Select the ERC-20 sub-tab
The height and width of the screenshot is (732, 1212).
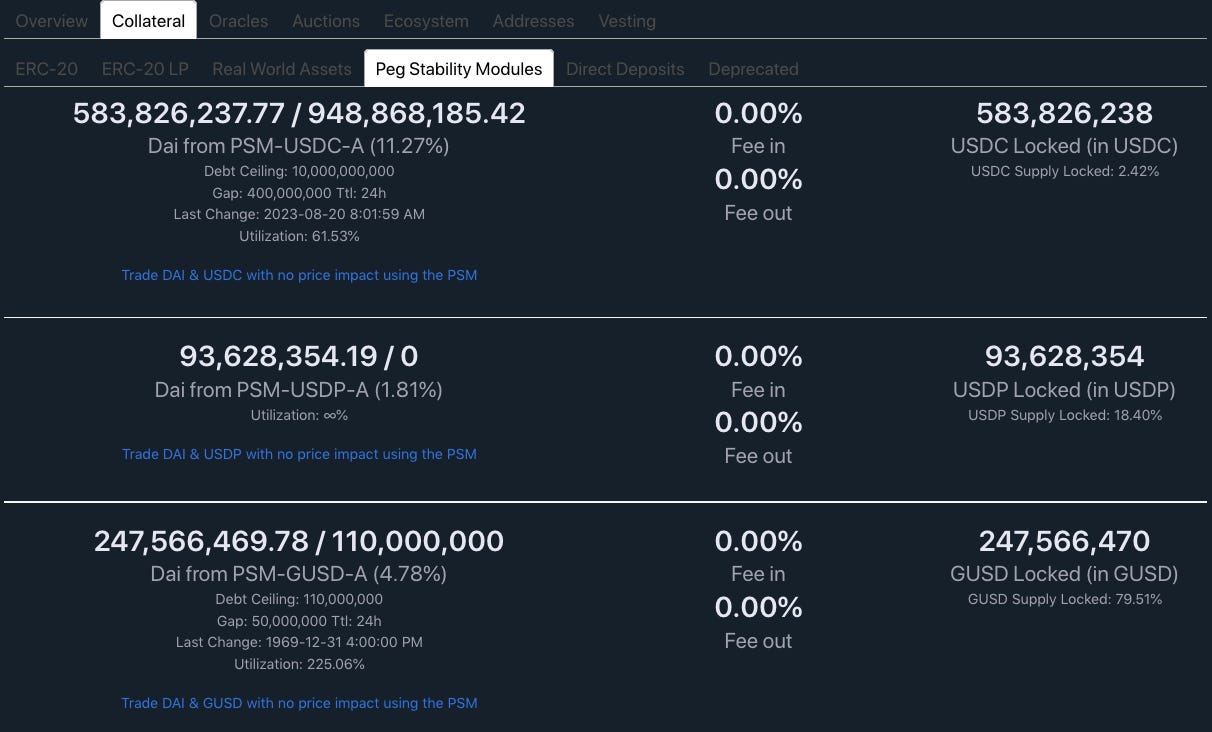tap(47, 69)
